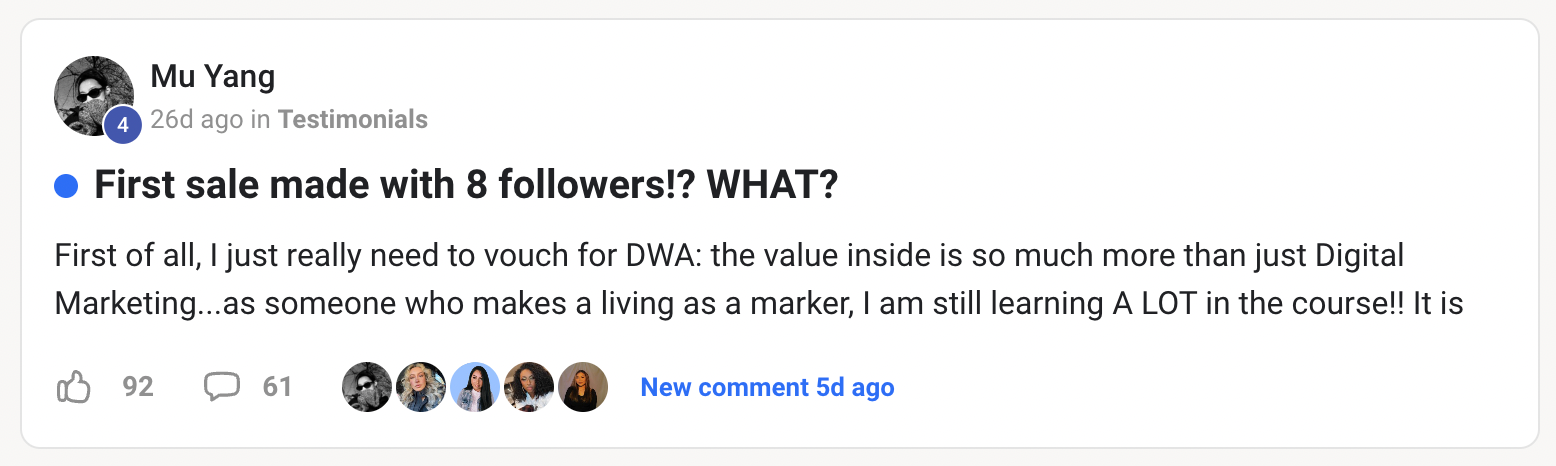Open comments via the speech bubble icon
The width and height of the screenshot is (1556, 466).
(221, 387)
